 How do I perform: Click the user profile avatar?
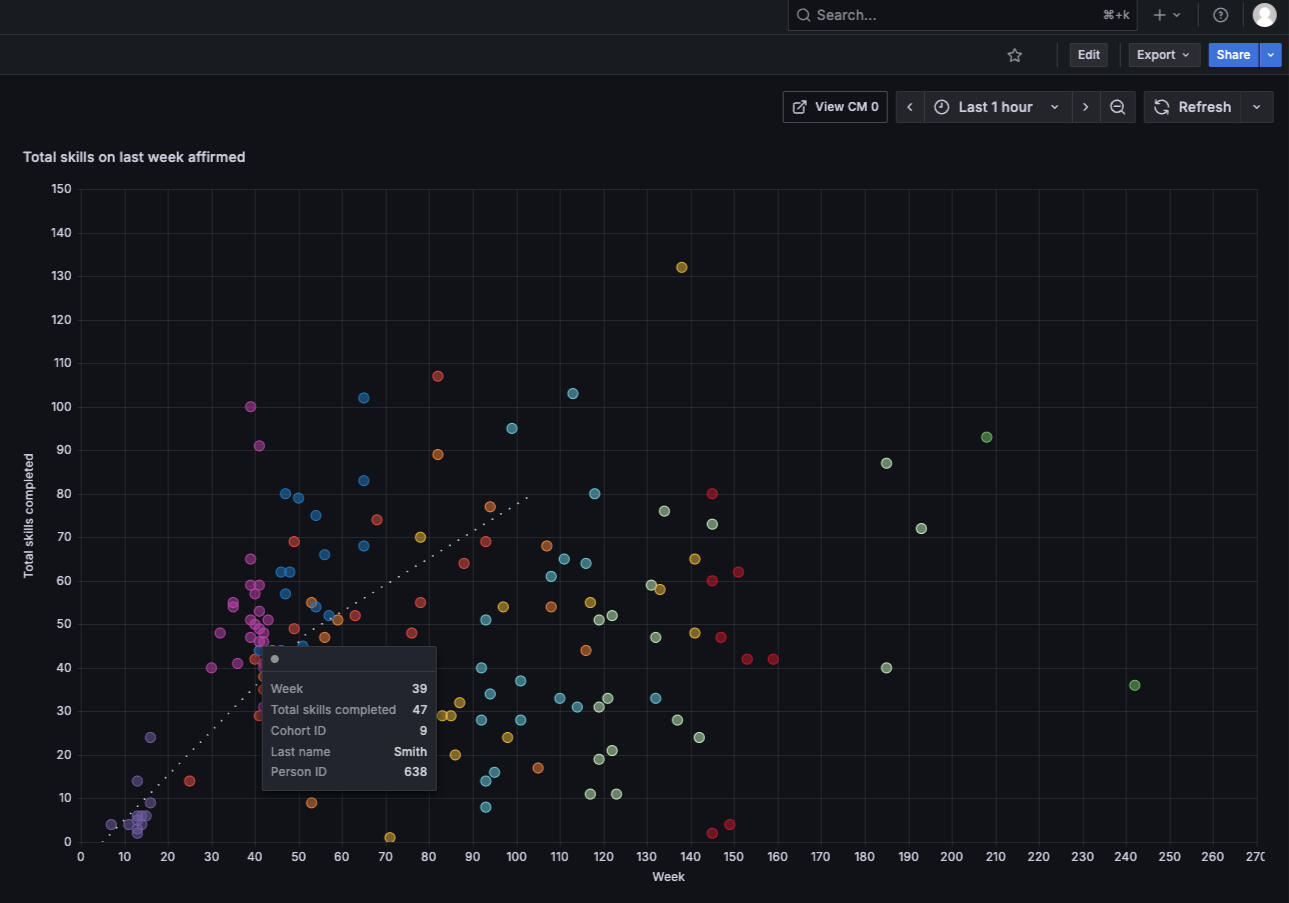(x=1264, y=15)
